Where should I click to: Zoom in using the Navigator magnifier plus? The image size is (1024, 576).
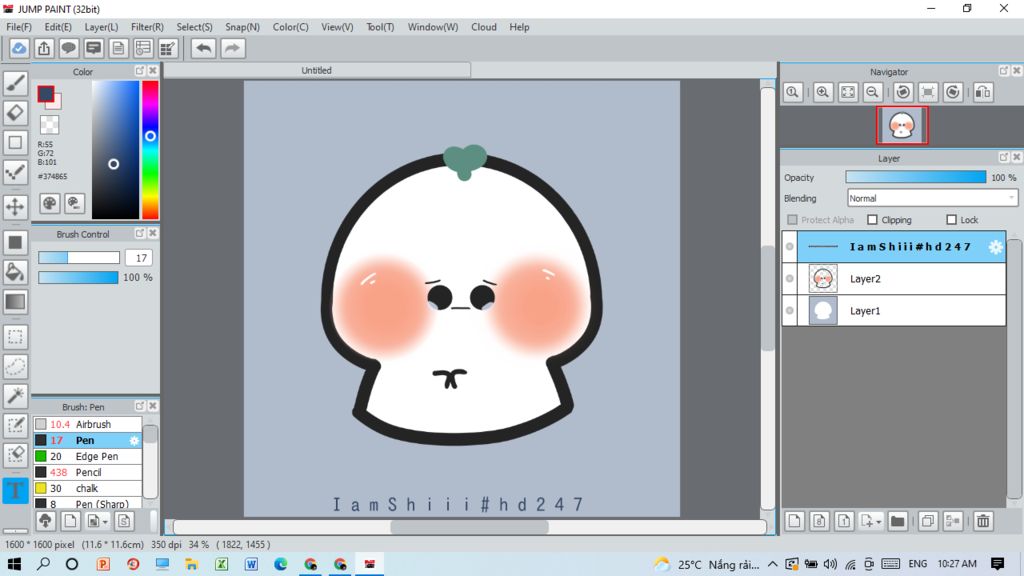(x=823, y=92)
